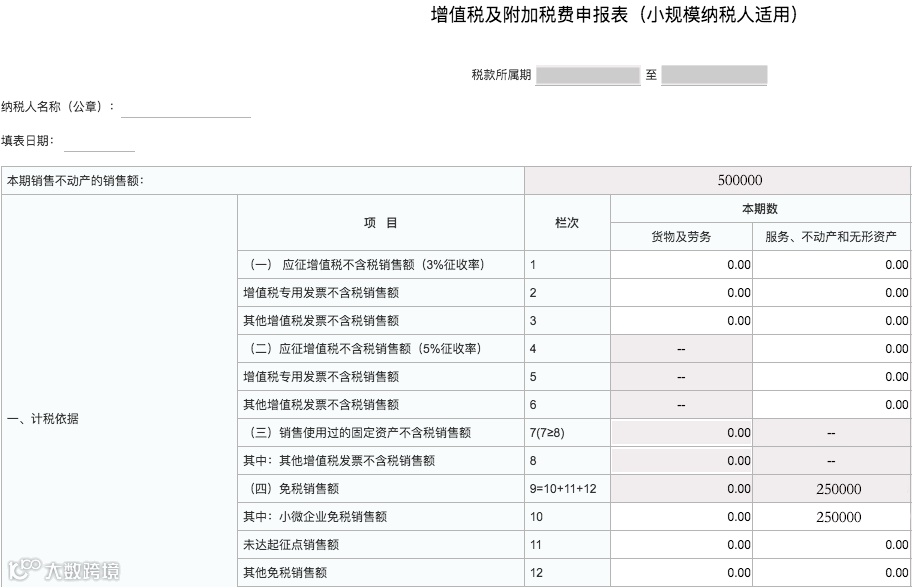This screenshot has width=912, height=588.
Task: Click row 9 免税销售额 250000 cell
Action: coord(832,489)
